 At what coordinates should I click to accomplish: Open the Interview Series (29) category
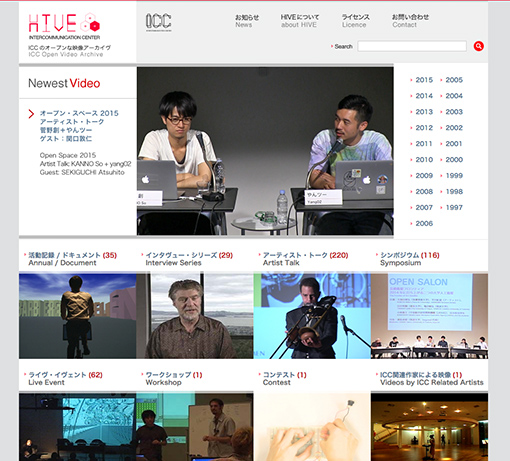pyautogui.click(x=189, y=259)
